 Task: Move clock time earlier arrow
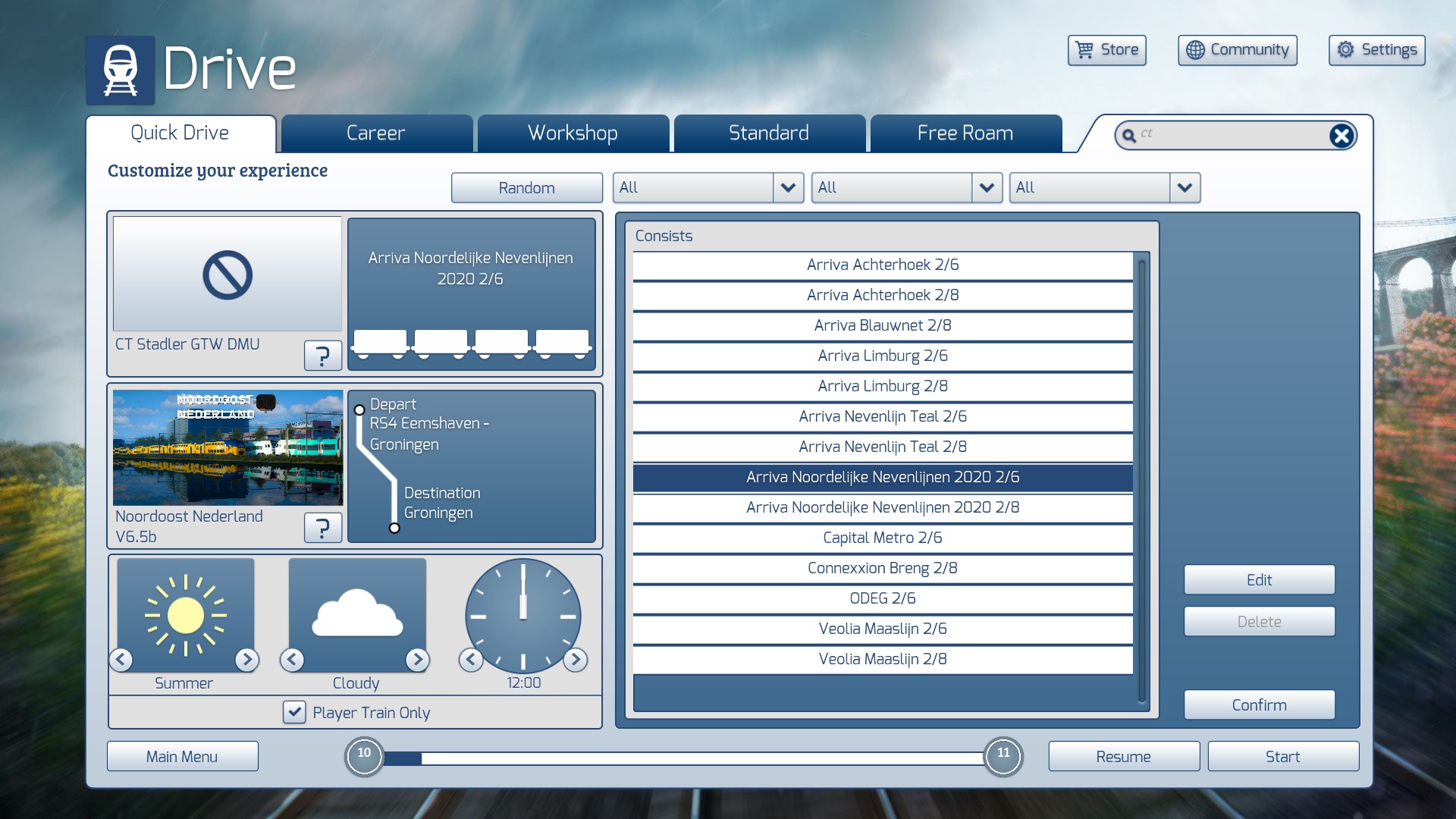(x=471, y=660)
